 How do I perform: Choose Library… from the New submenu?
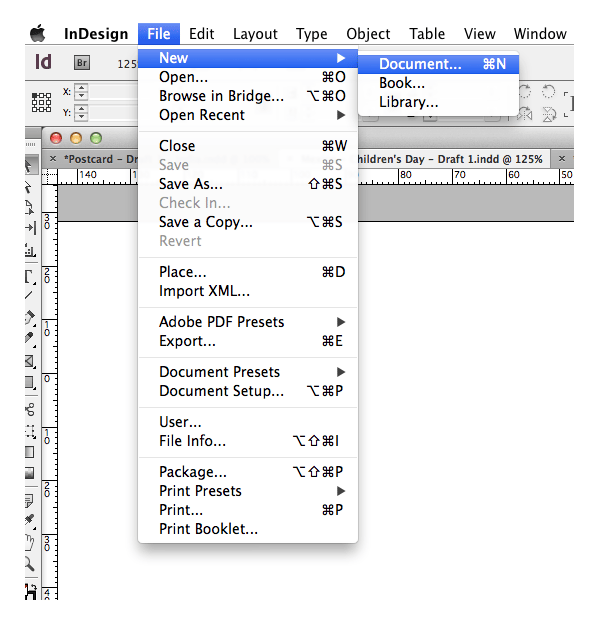point(438,102)
